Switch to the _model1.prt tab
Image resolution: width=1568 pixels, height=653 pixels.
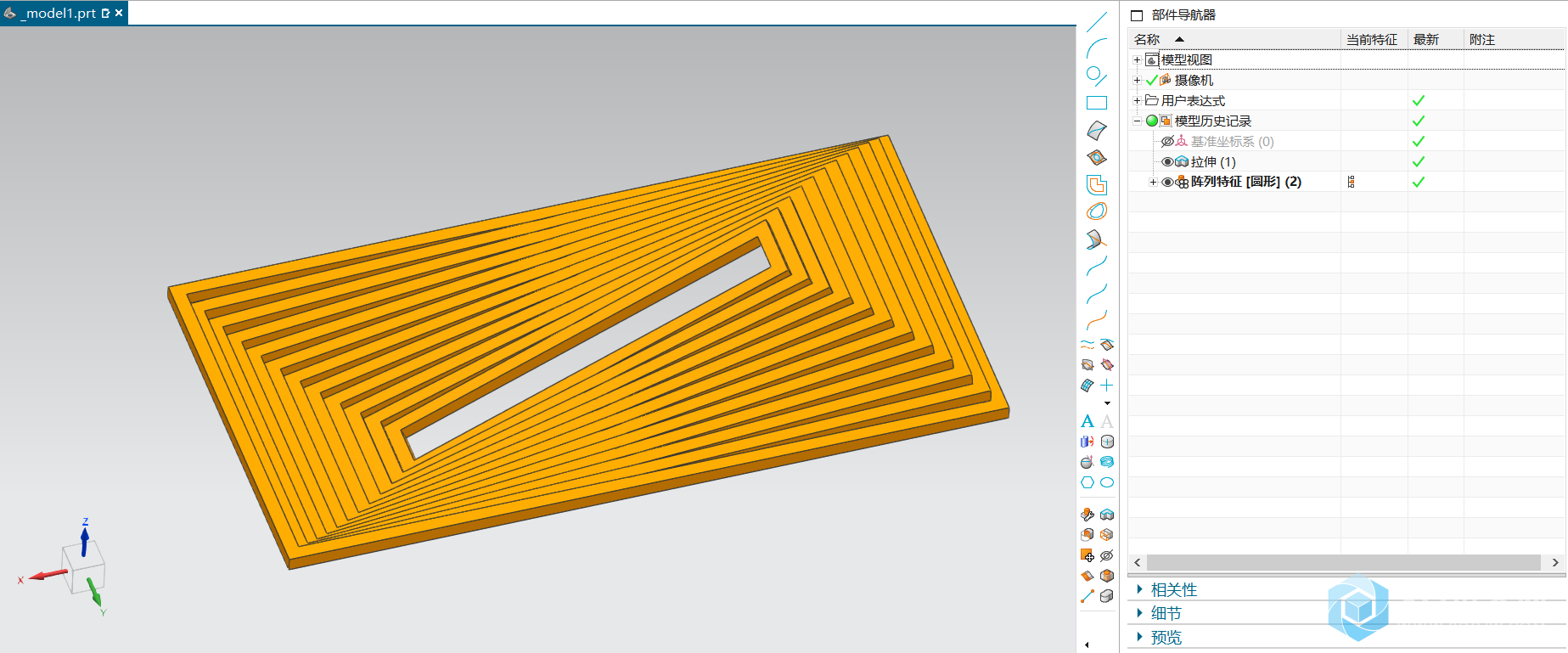(56, 13)
